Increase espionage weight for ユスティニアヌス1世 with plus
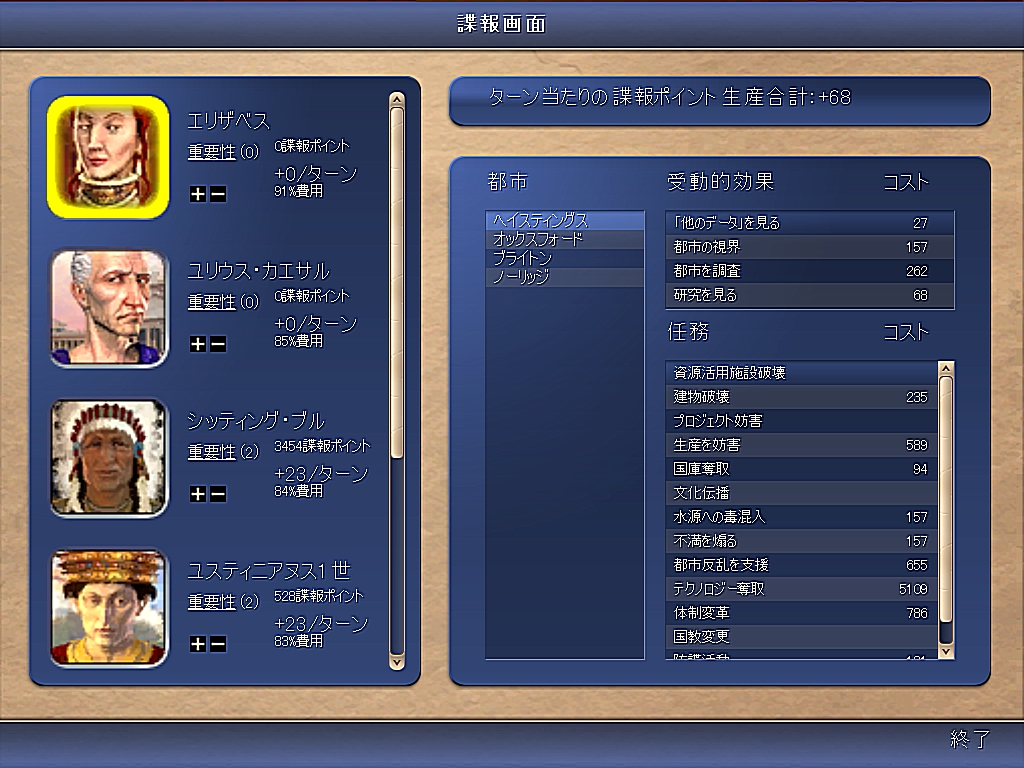 pyautogui.click(x=197, y=645)
